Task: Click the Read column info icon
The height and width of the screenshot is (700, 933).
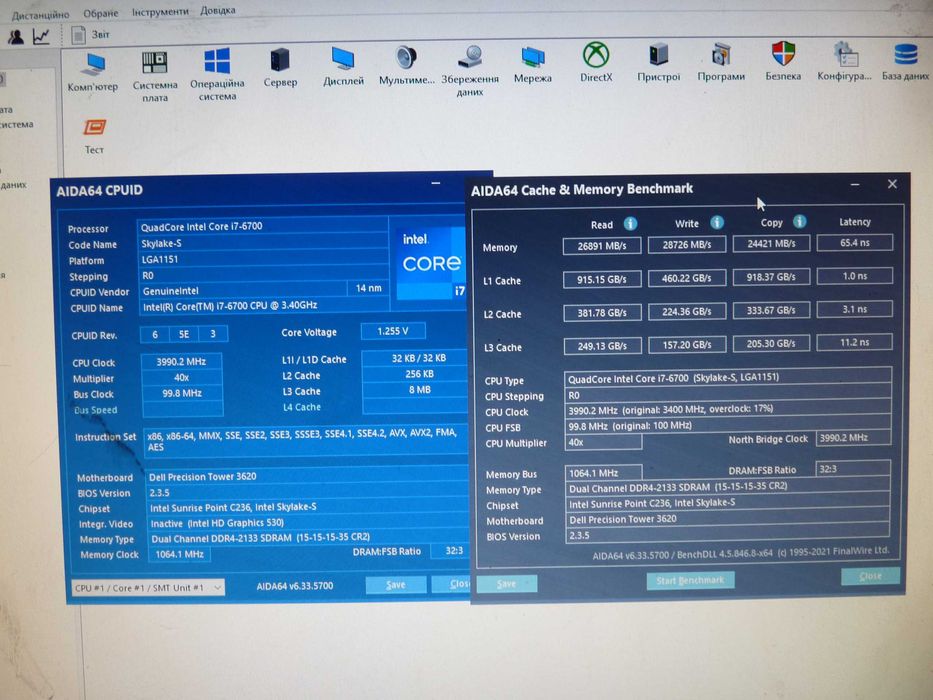Action: pos(630,224)
